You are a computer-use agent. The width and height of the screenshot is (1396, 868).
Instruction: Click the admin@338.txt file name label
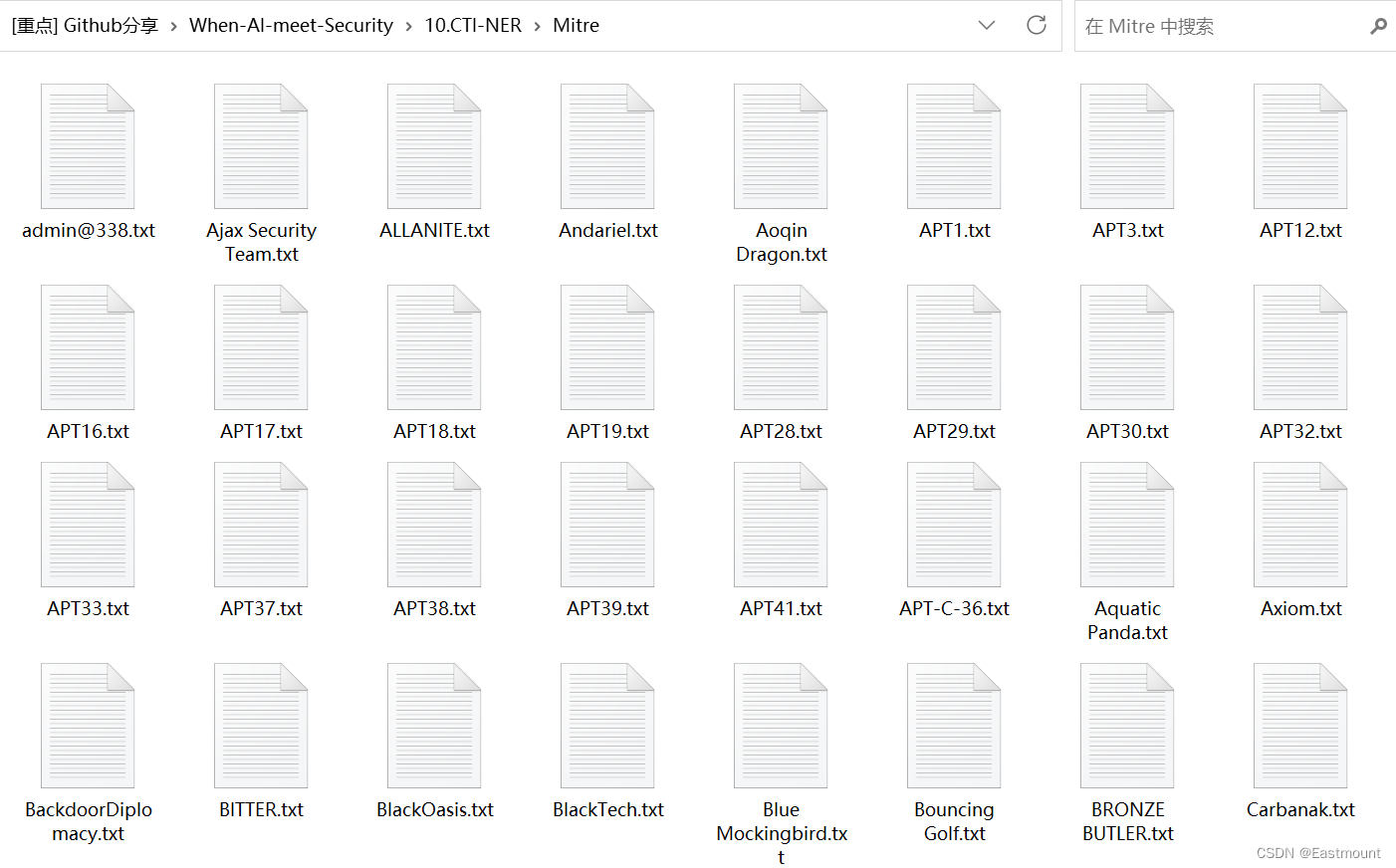[x=88, y=230]
